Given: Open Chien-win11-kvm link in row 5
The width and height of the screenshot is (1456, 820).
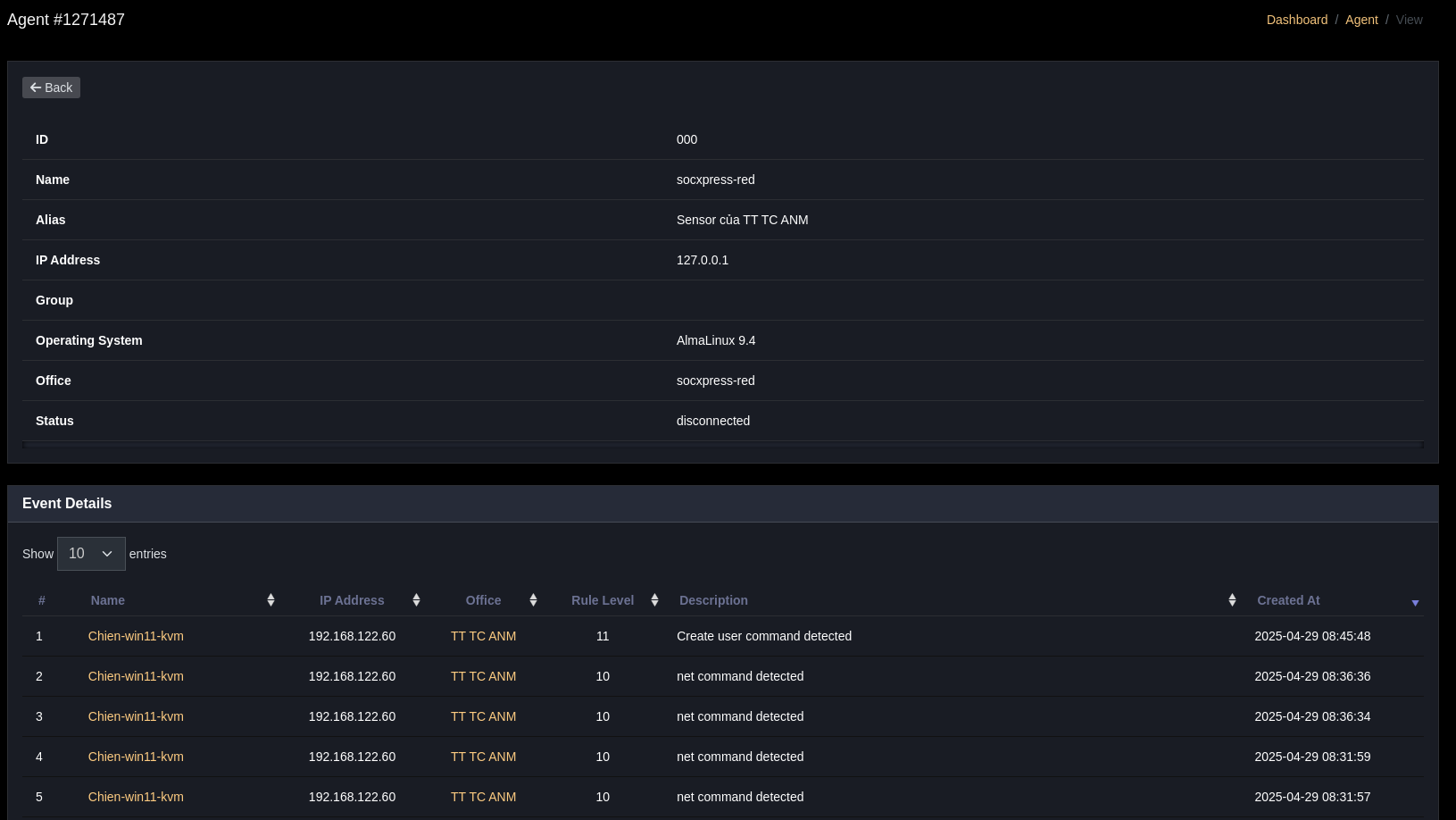Looking at the screenshot, I should click(x=136, y=797).
